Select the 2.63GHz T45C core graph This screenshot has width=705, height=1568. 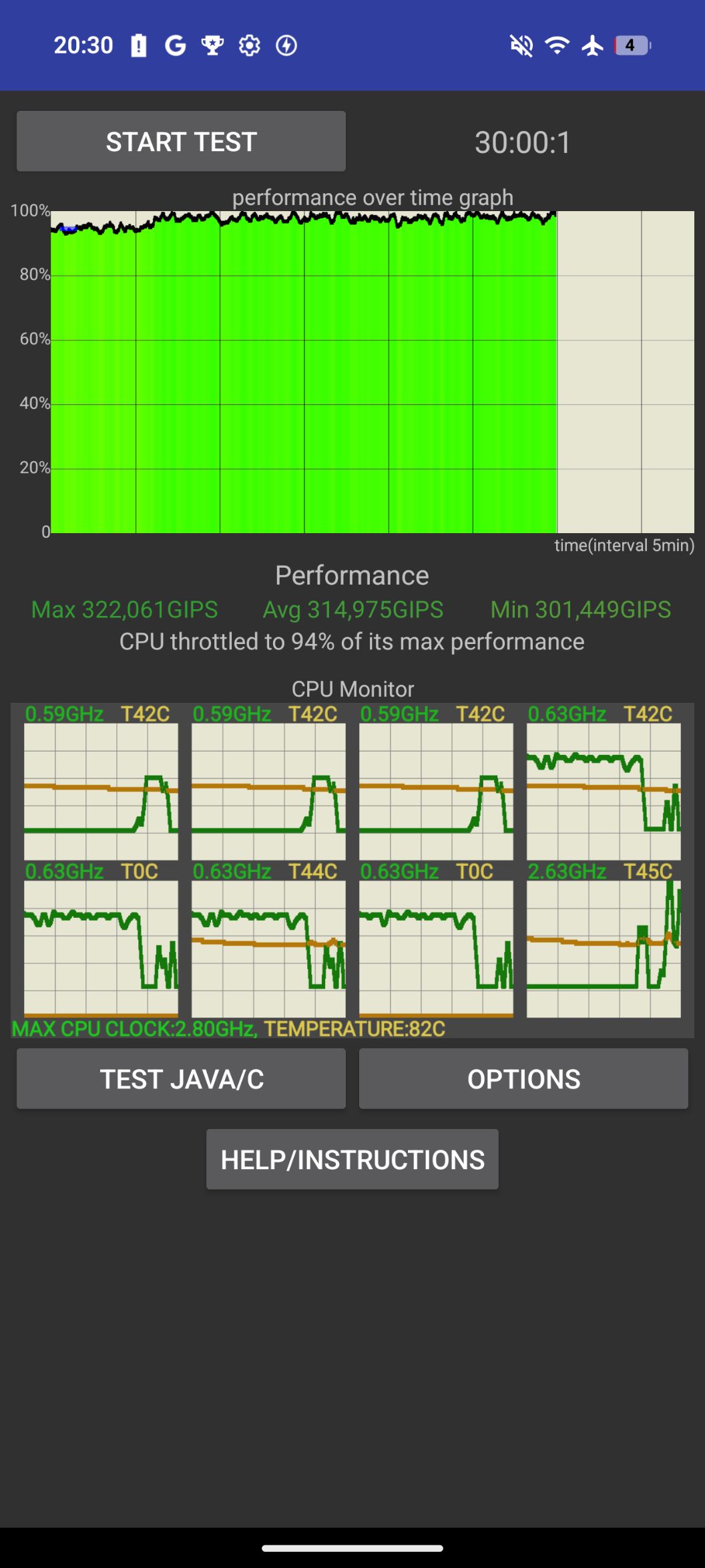(604, 949)
